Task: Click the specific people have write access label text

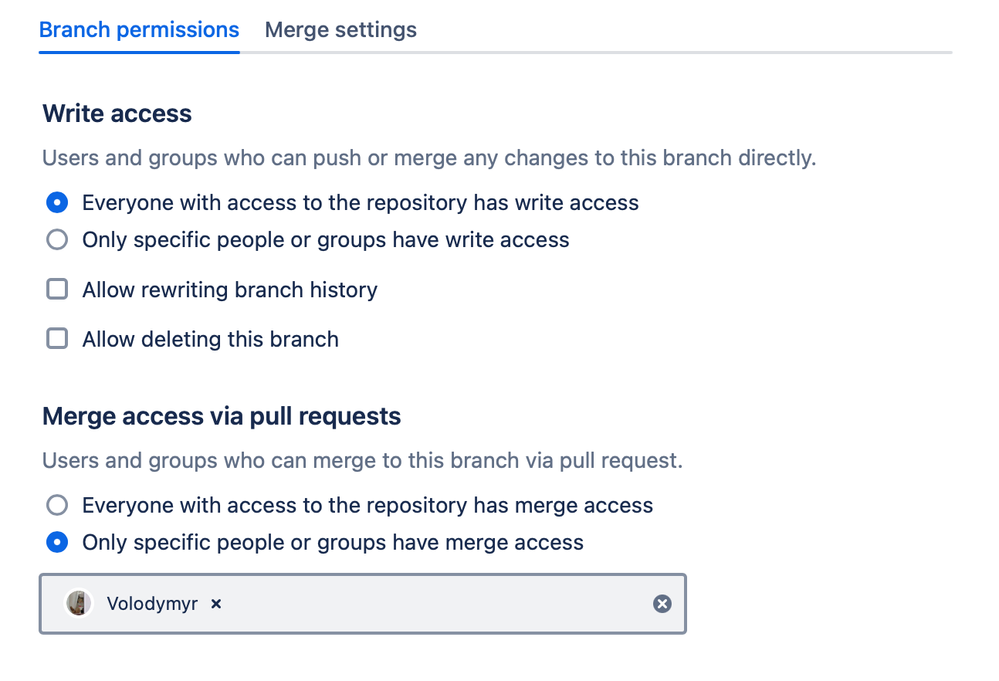Action: pyautogui.click(x=325, y=240)
